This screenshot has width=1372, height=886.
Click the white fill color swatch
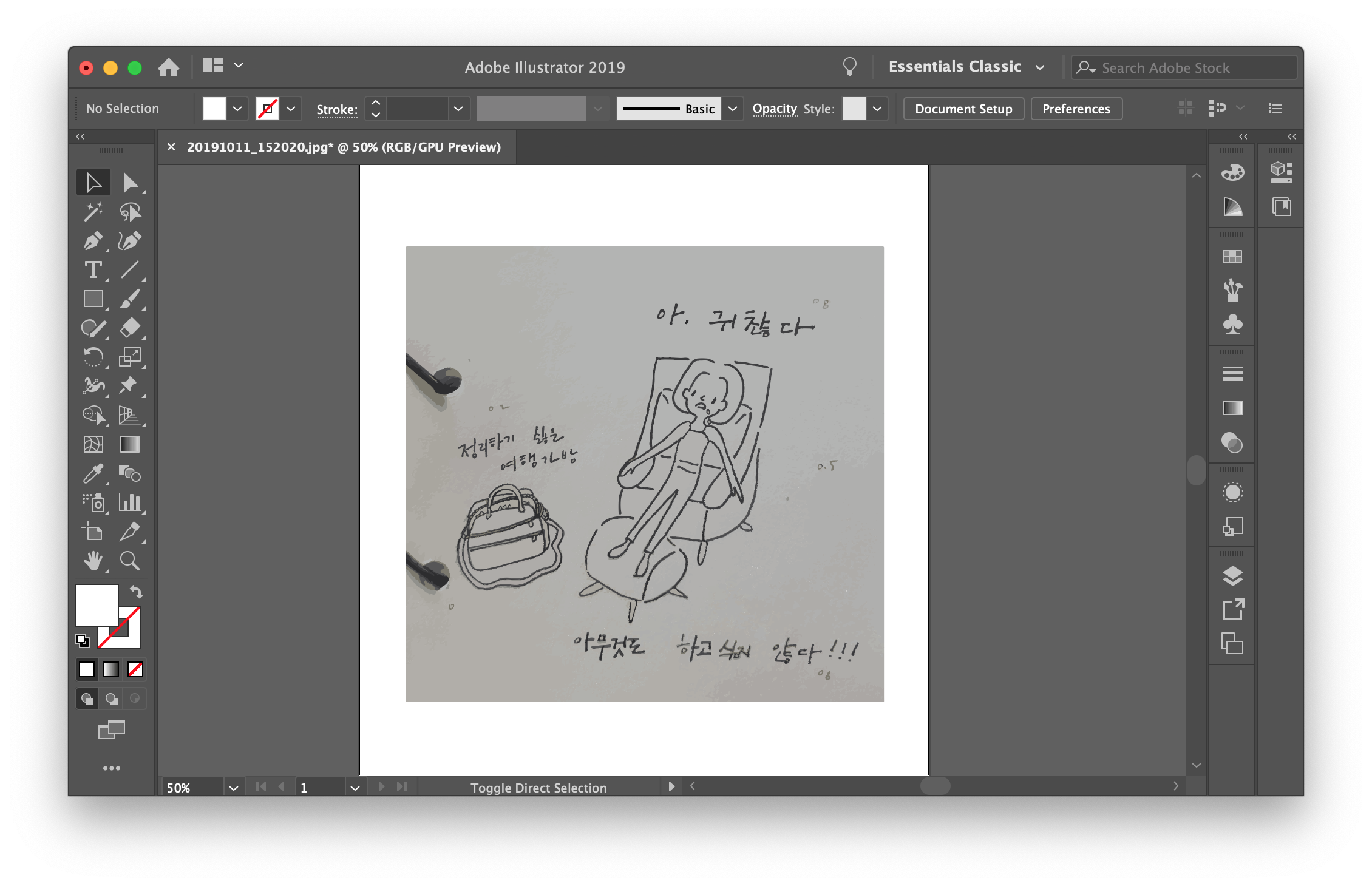point(97,605)
